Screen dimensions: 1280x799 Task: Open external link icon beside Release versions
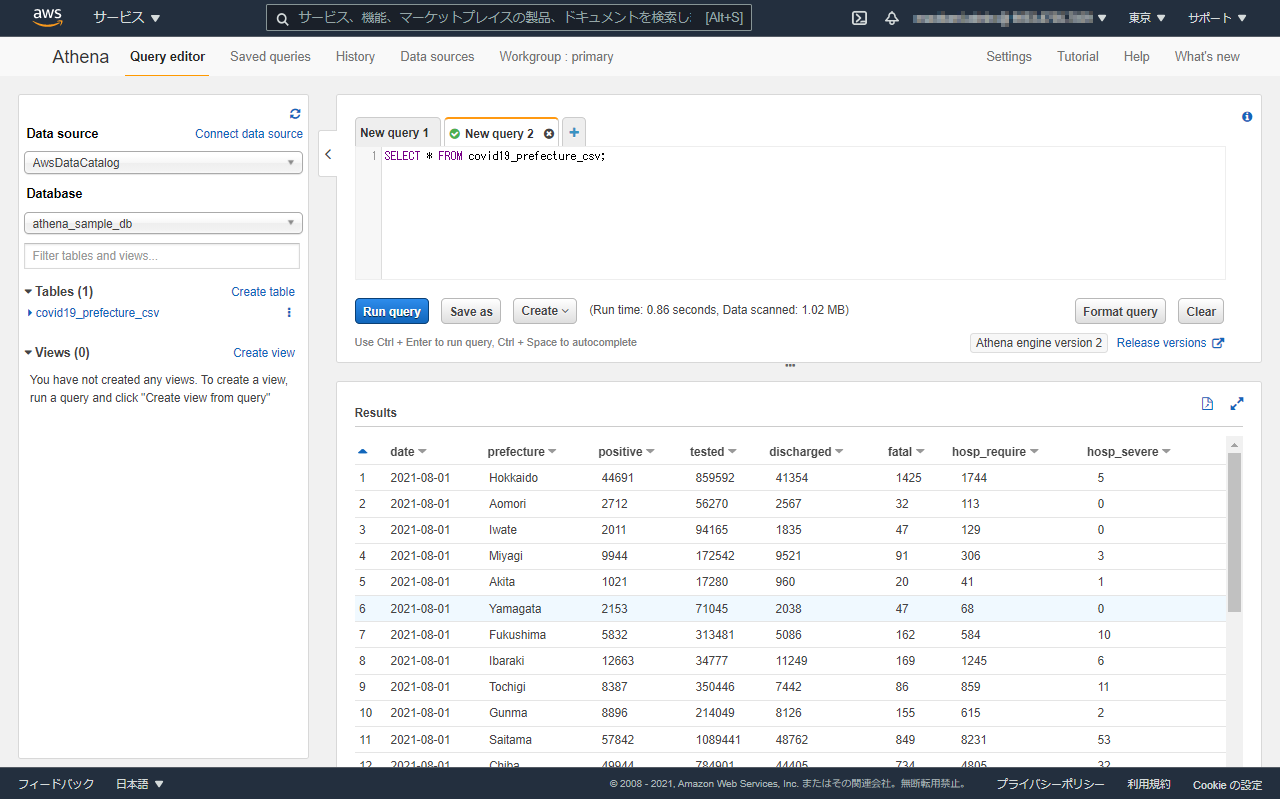click(1218, 343)
